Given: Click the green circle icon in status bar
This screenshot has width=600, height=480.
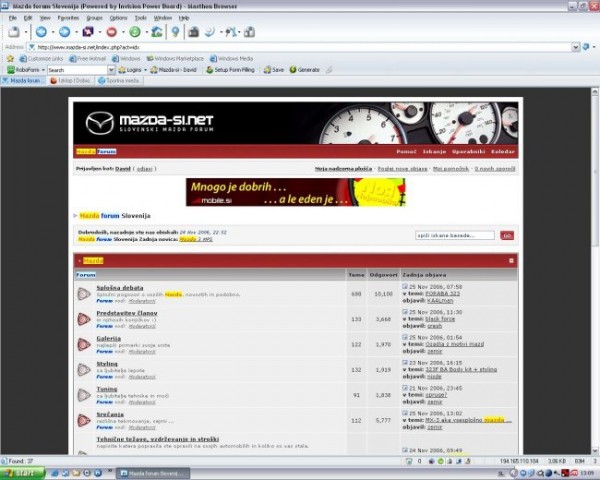Looking at the screenshot, I should point(440,461).
